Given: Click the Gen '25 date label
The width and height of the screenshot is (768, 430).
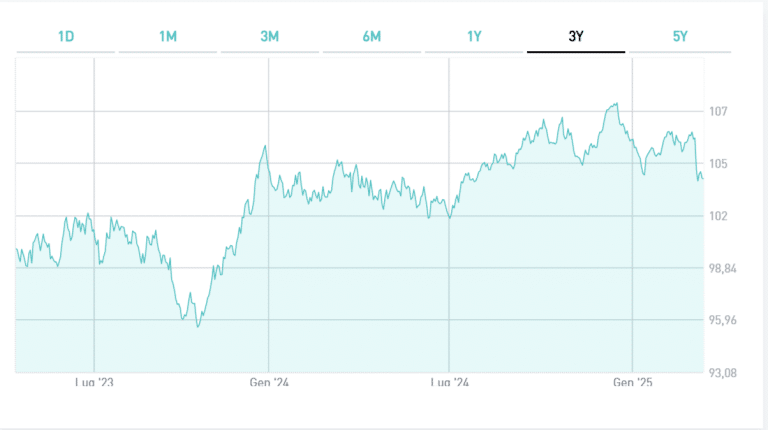Looking at the screenshot, I should [x=632, y=383].
